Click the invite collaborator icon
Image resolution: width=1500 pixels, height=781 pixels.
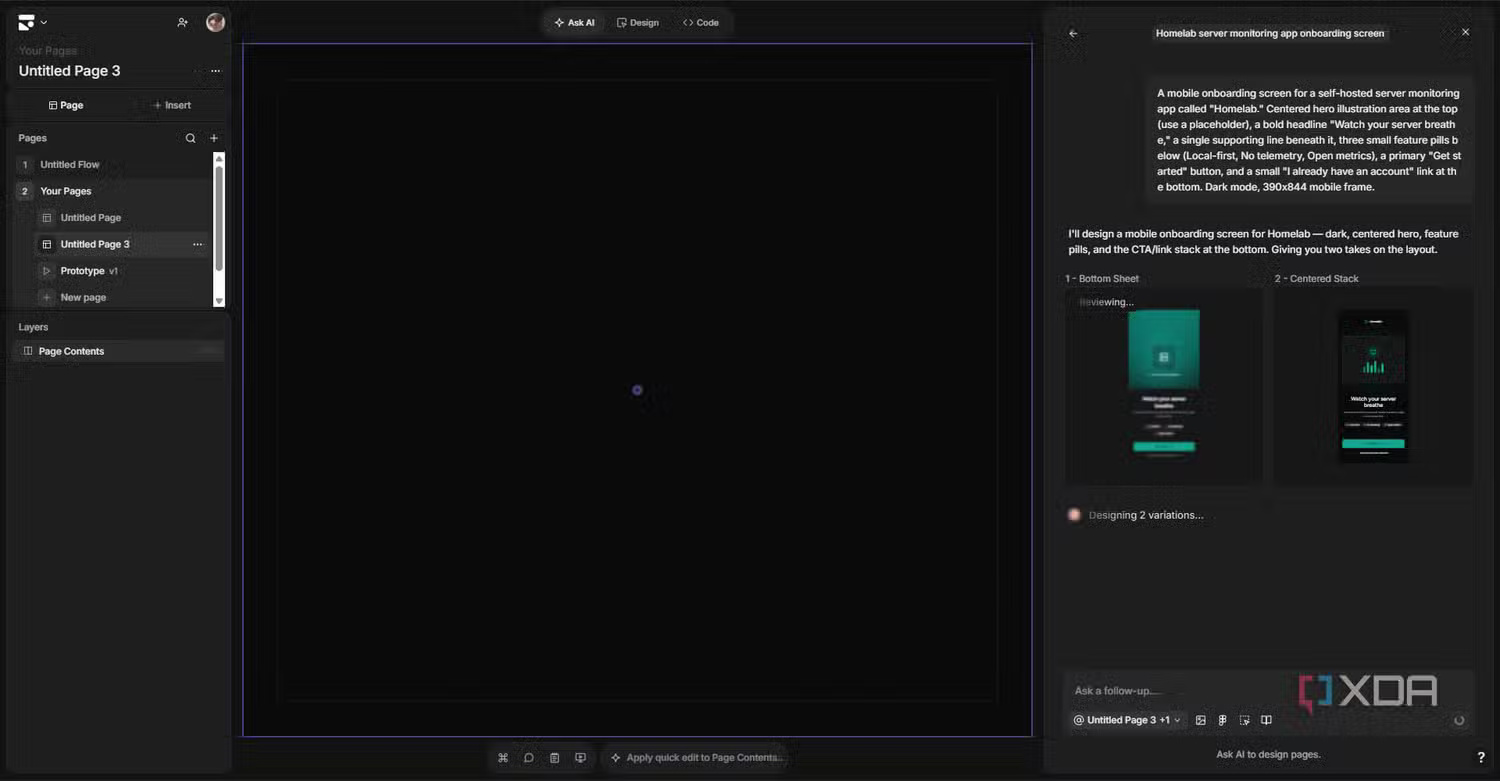click(182, 22)
